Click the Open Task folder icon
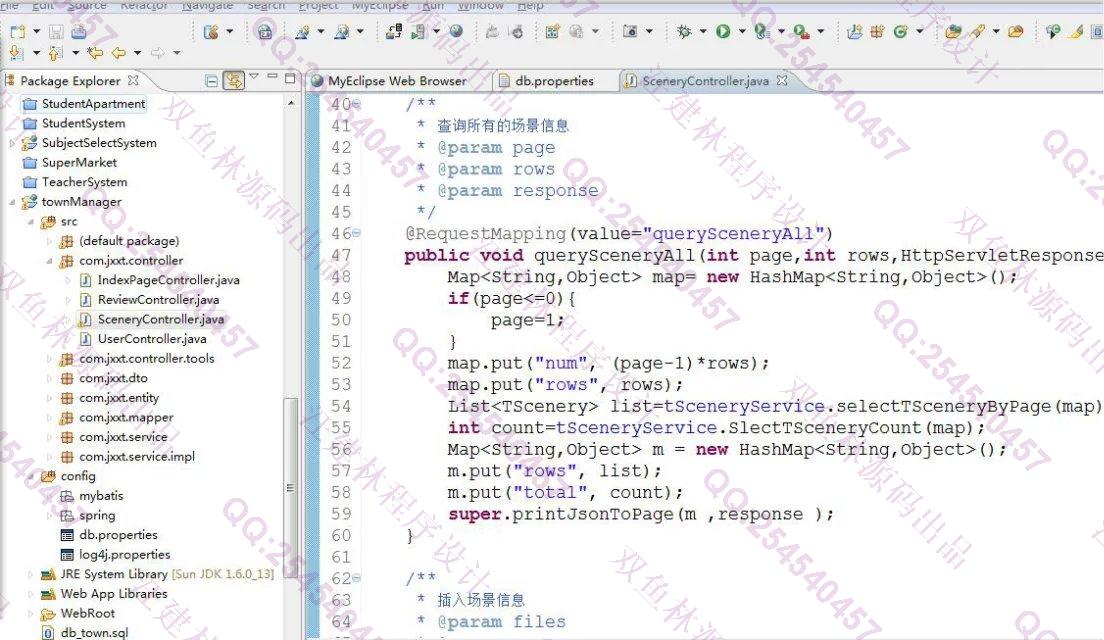The image size is (1104, 640). pos(1015,32)
